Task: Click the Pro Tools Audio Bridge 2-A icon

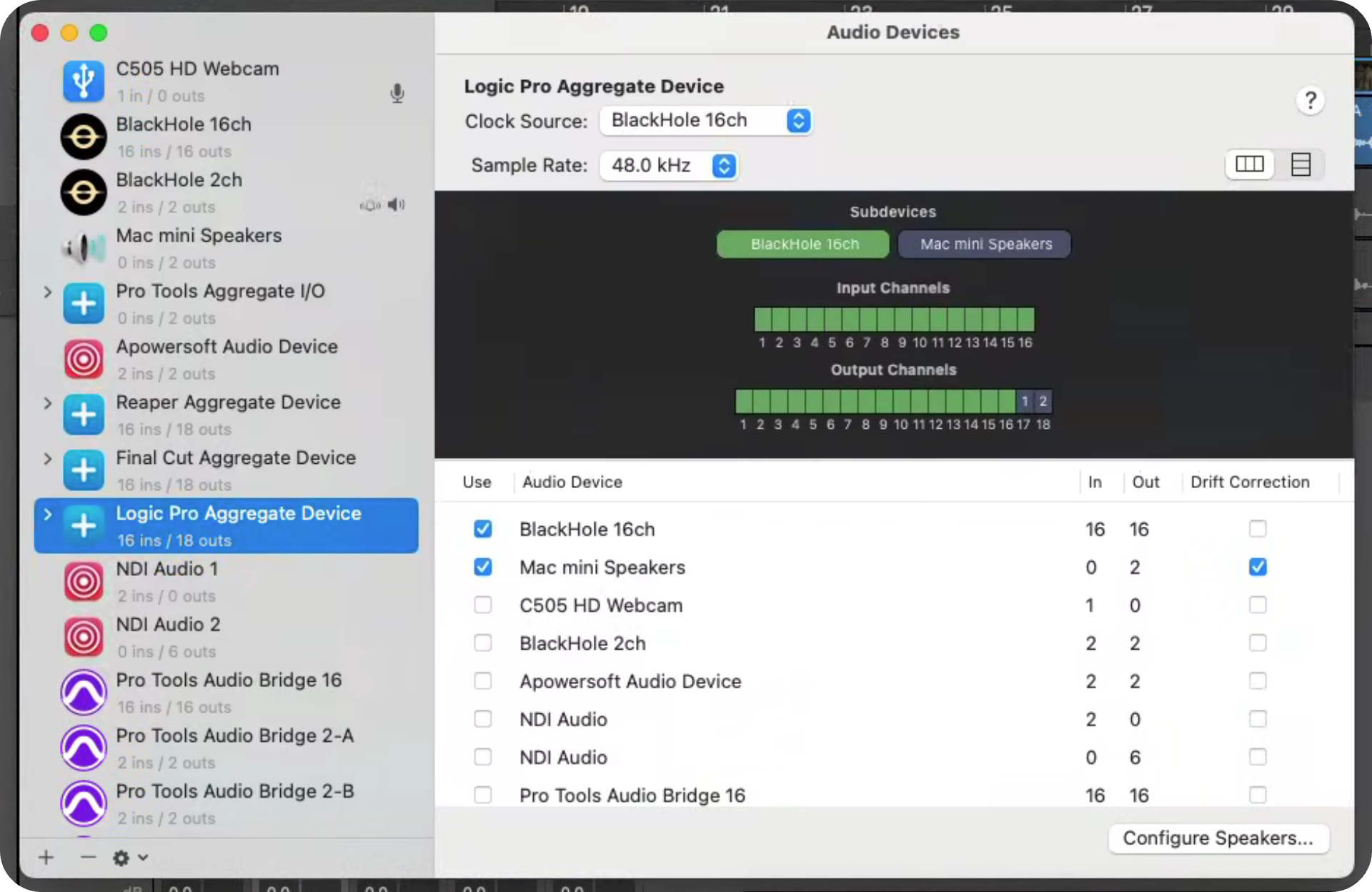Action: tap(84, 748)
